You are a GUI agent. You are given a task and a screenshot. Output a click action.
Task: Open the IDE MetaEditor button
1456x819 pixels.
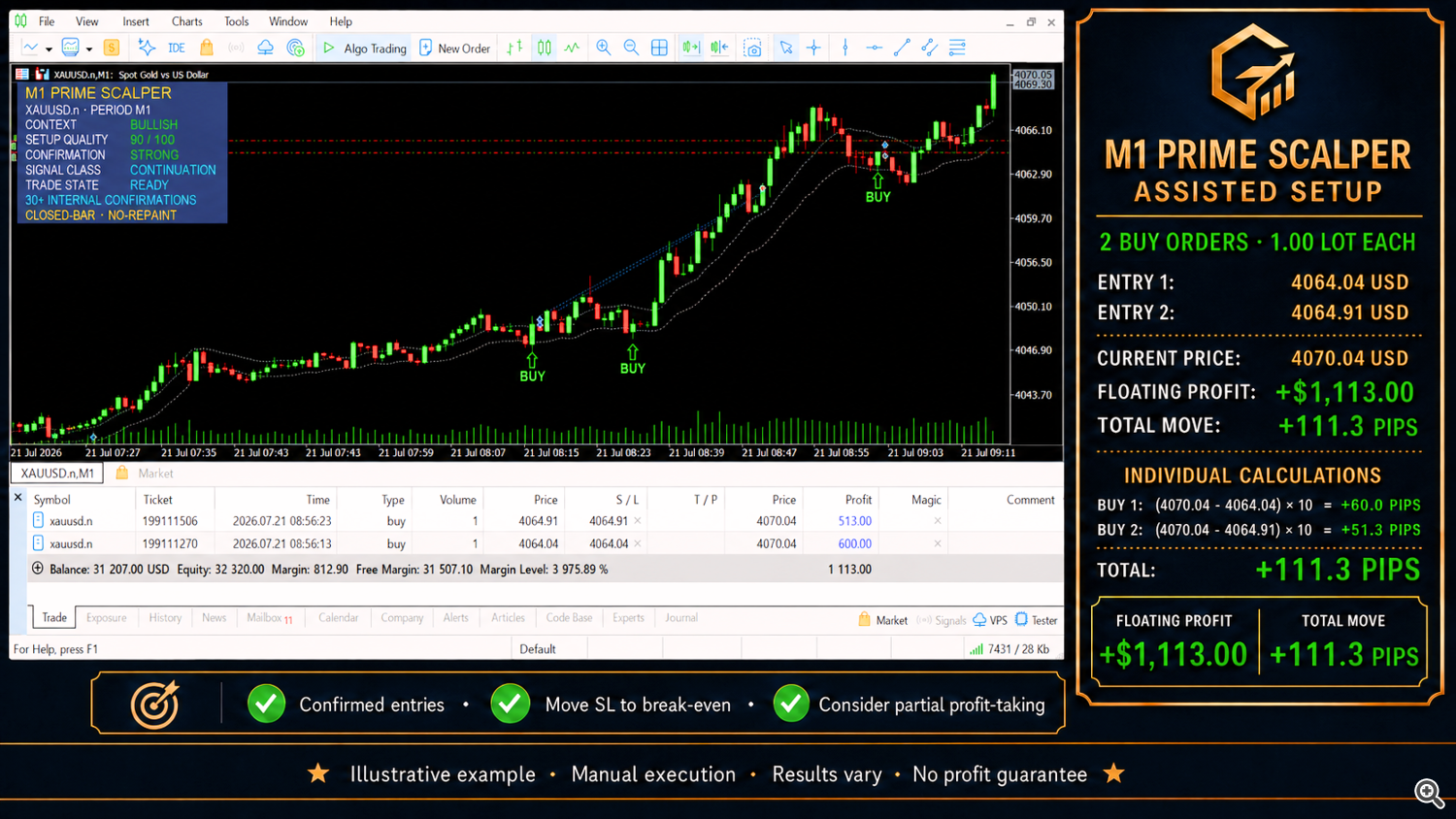(x=176, y=48)
